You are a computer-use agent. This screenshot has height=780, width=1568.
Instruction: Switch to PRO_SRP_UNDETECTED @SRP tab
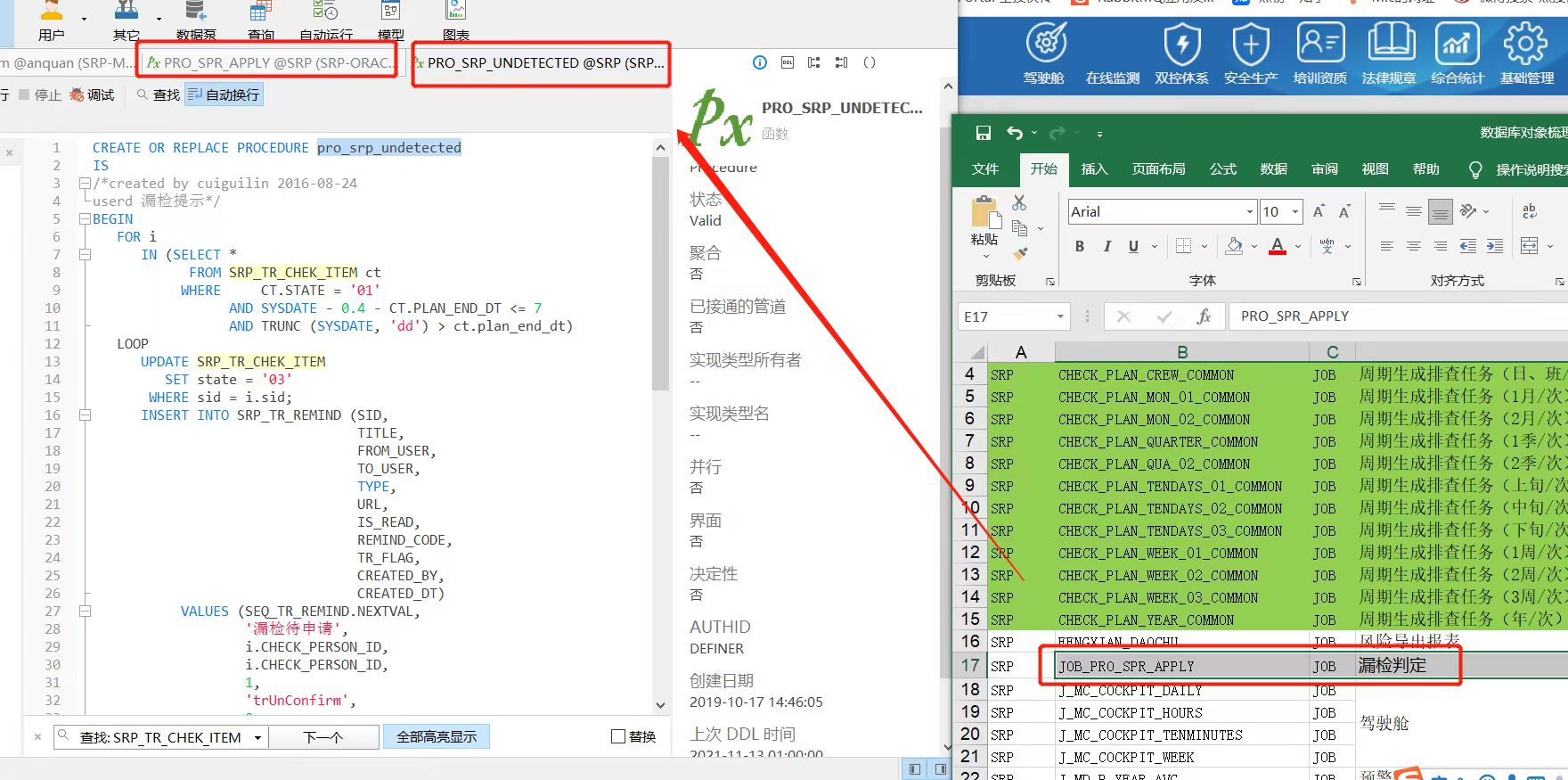tap(539, 62)
